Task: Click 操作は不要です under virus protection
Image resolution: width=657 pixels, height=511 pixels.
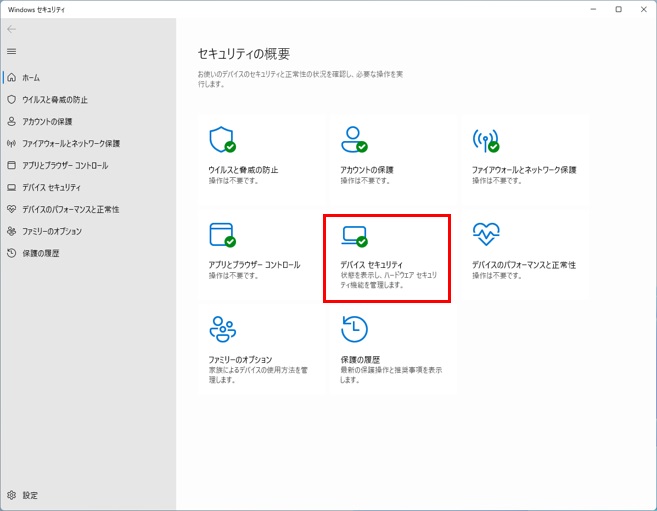Action: [x=233, y=181]
